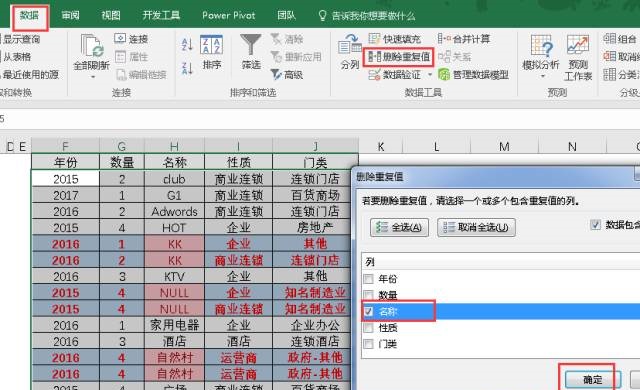Click the 数据验证 button

click(394, 75)
